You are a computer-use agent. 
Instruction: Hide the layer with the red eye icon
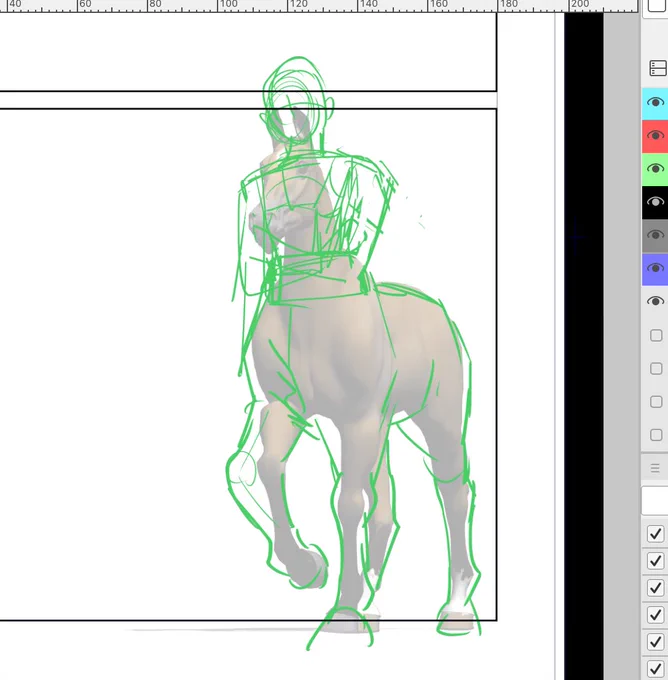click(x=655, y=136)
